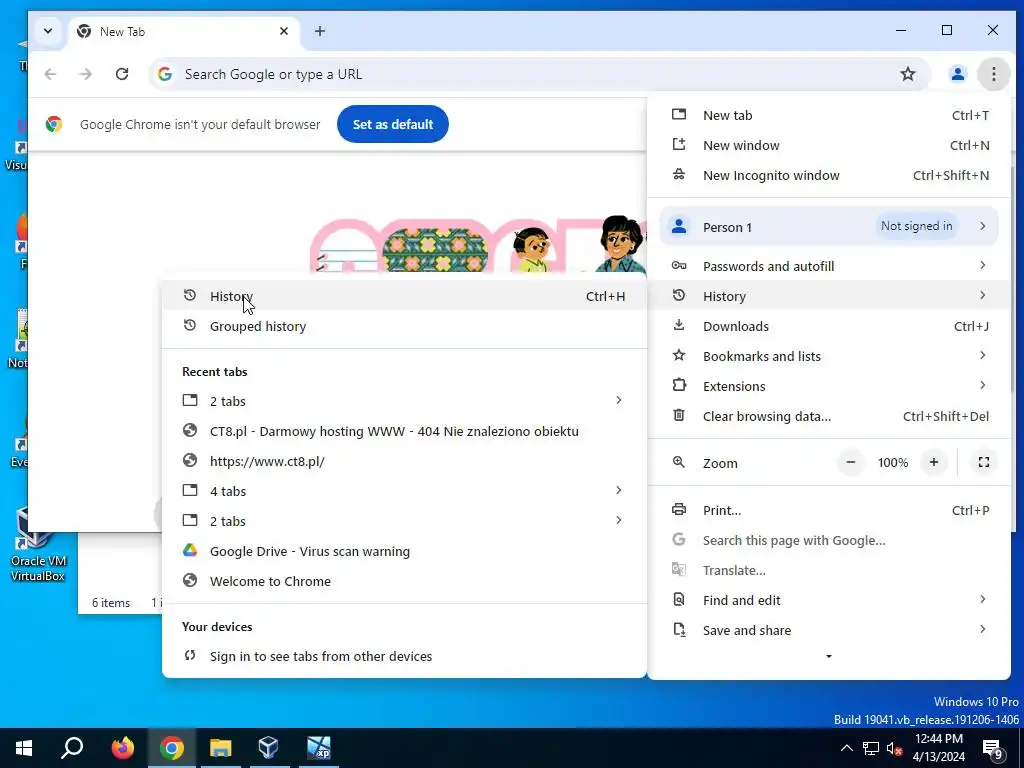
Task: Click Sign in to see tabs from other devices
Action: coord(404,656)
